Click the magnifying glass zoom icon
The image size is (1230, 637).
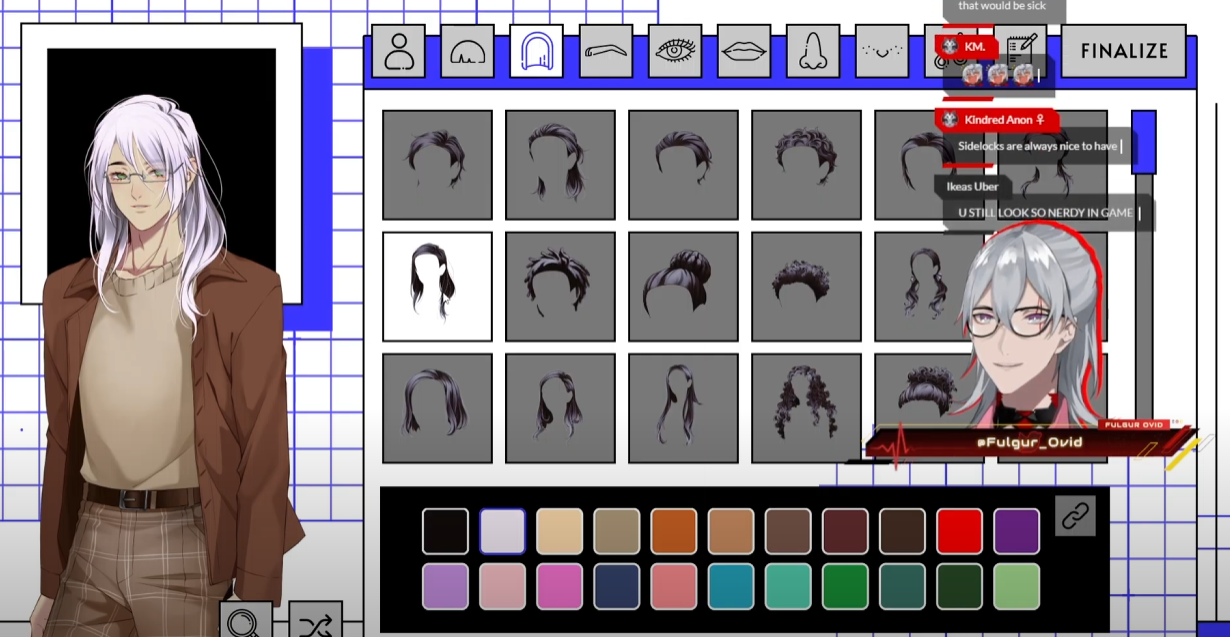[246, 622]
